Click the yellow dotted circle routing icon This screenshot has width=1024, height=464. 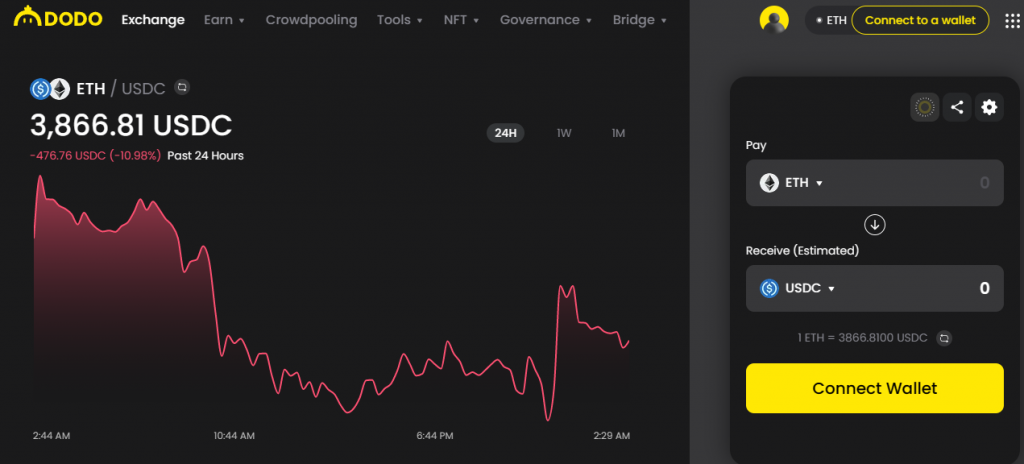pyautogui.click(x=925, y=107)
